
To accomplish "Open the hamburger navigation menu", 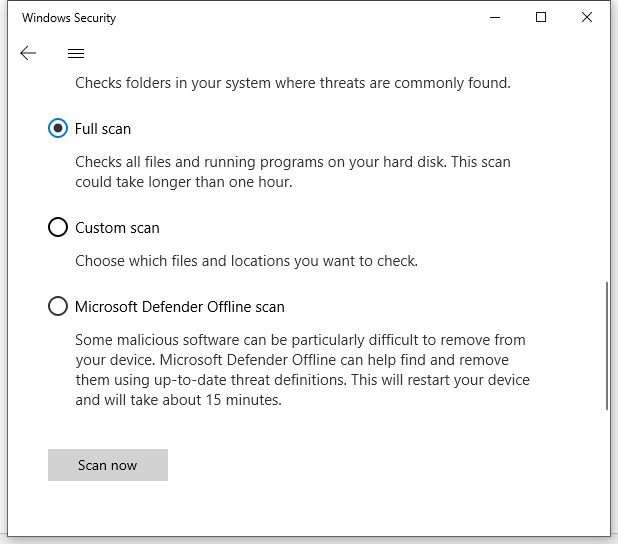I will 76,53.
